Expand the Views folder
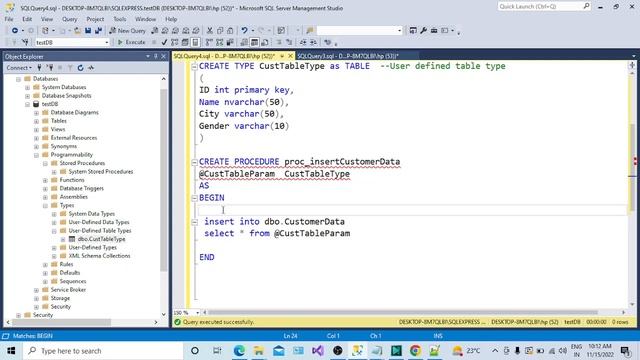The height and width of the screenshot is (360, 640). coord(36,129)
